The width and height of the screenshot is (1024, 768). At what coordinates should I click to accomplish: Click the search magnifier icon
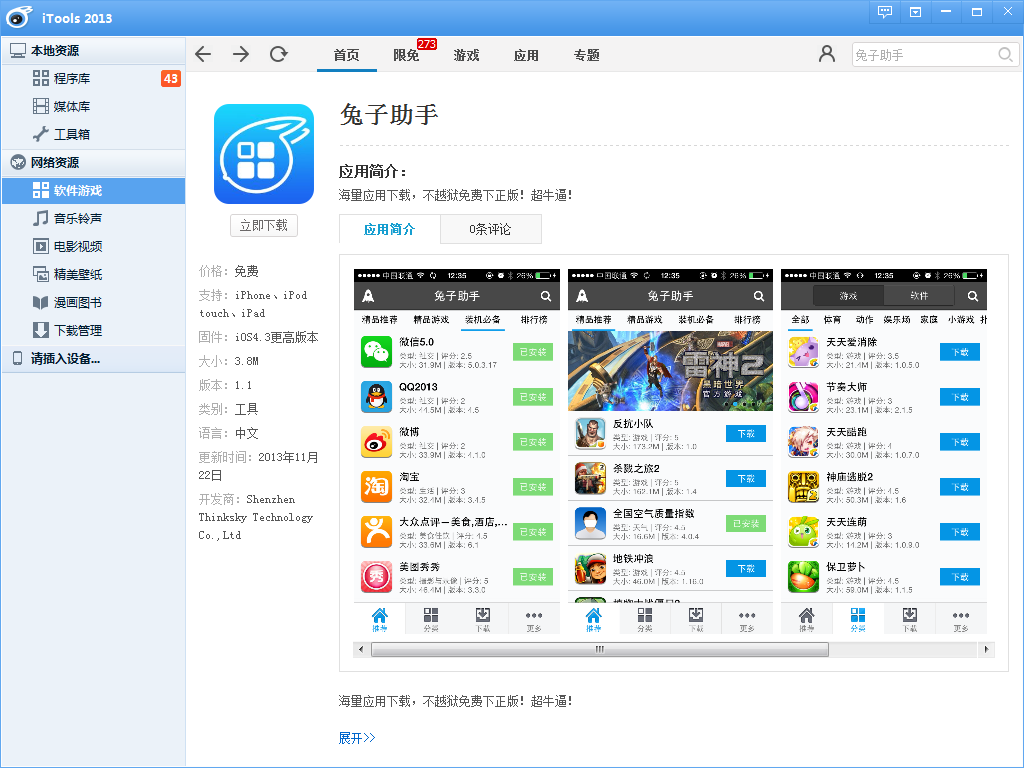(1005, 55)
